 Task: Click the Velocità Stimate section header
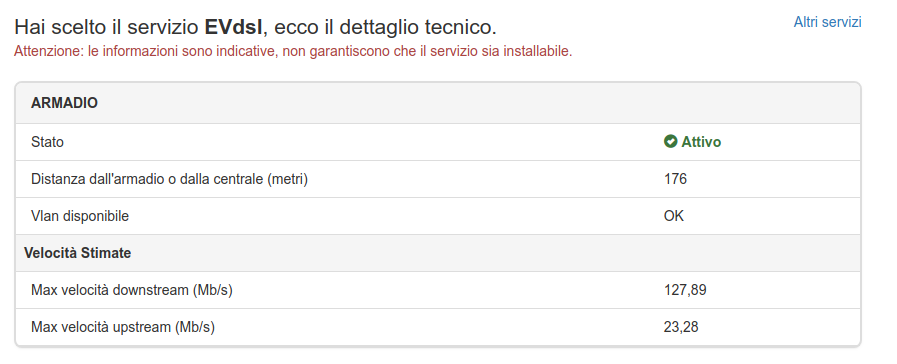tap(77, 253)
